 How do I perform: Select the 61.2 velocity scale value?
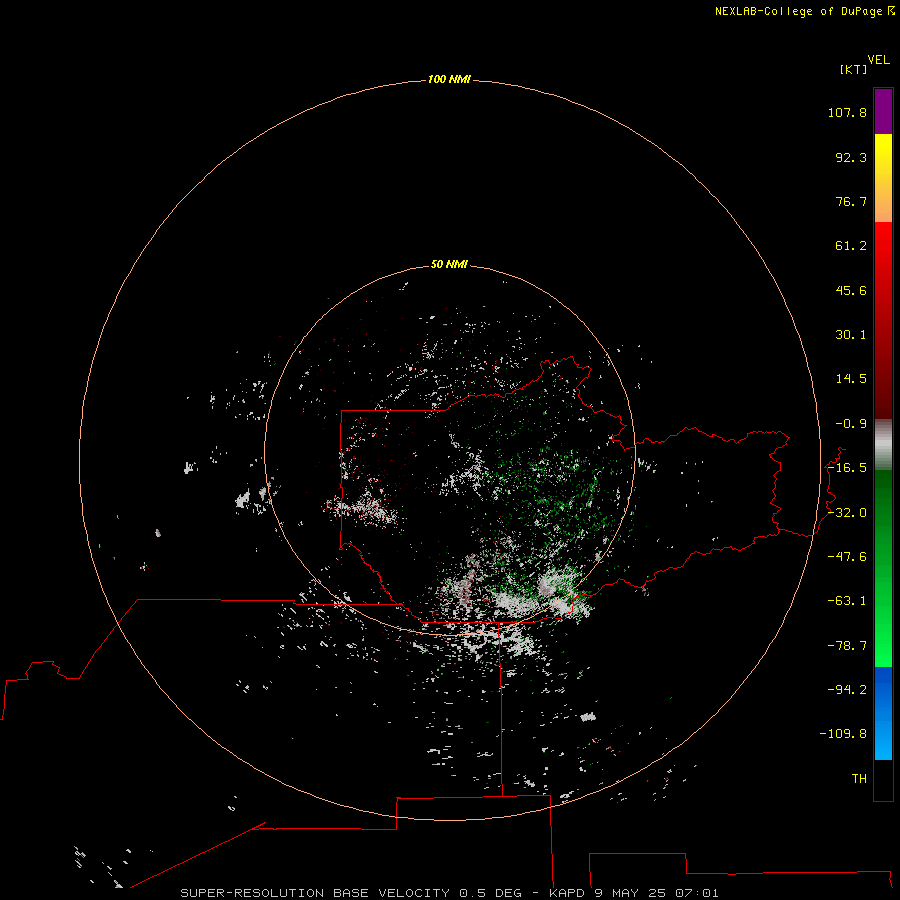851,246
